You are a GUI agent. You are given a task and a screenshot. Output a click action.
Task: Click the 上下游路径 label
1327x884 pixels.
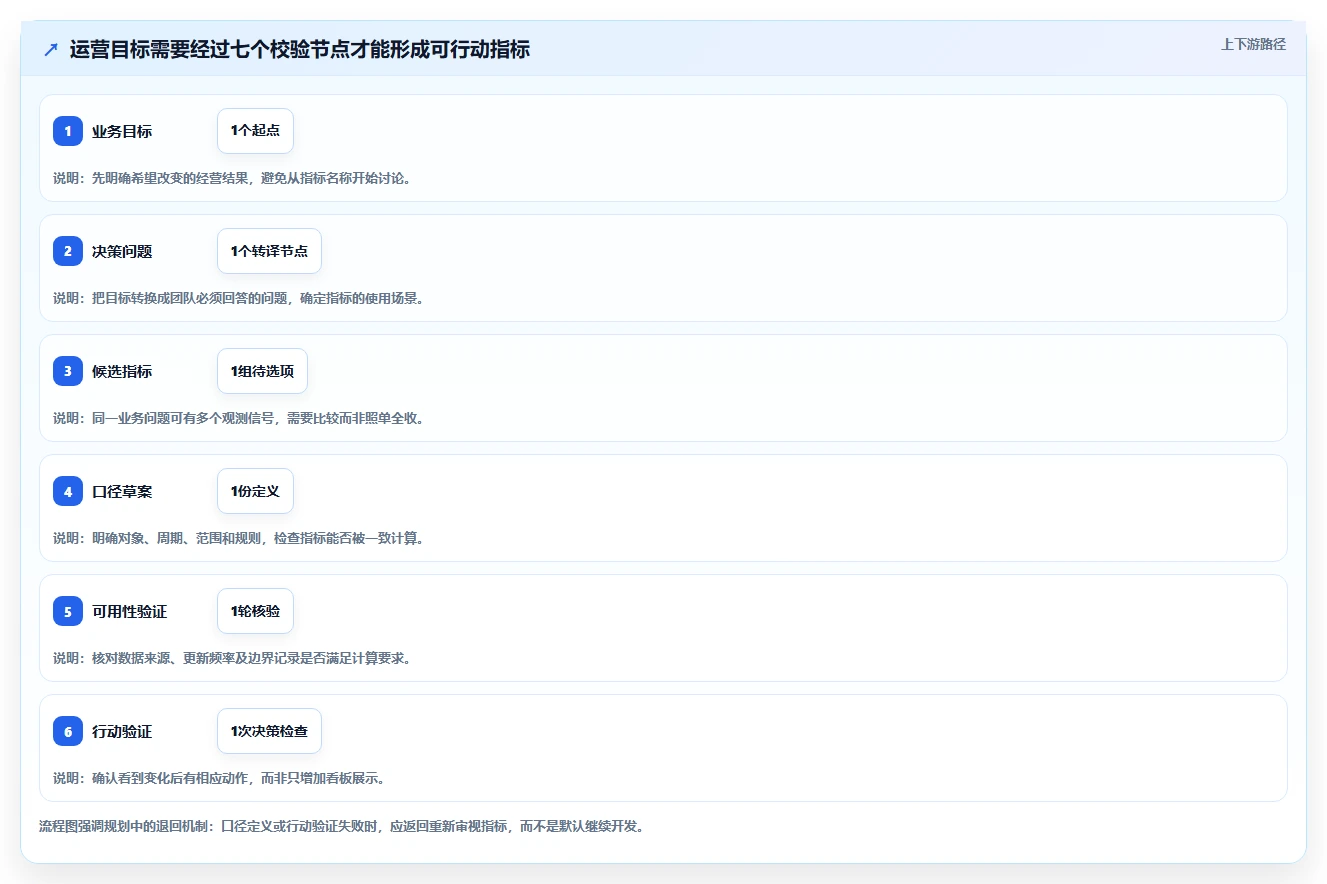click(x=1253, y=44)
